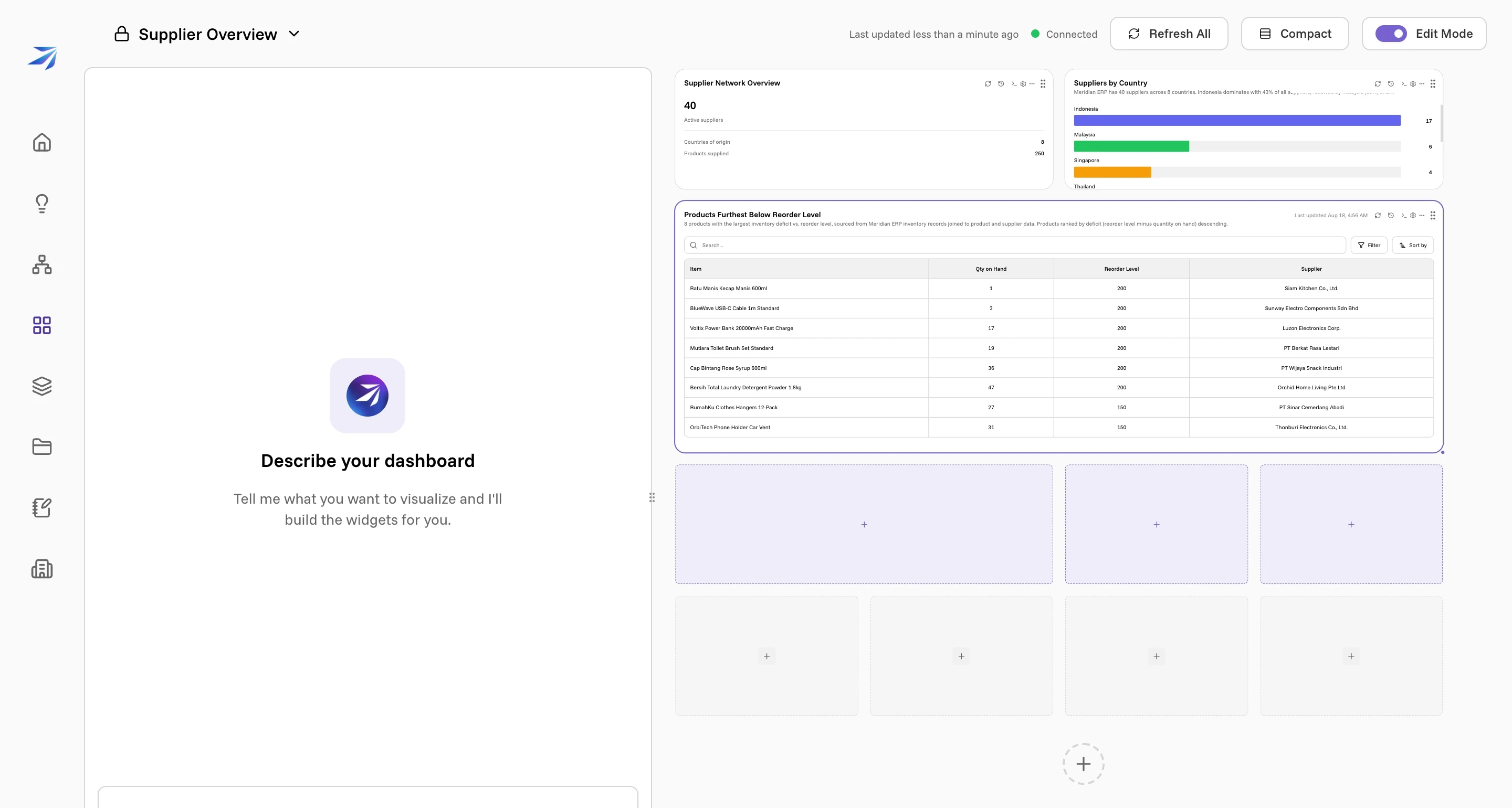Screen dimensions: 1512x808
Task: Refresh the Supplier Network Overview widget
Action: tap(988, 84)
